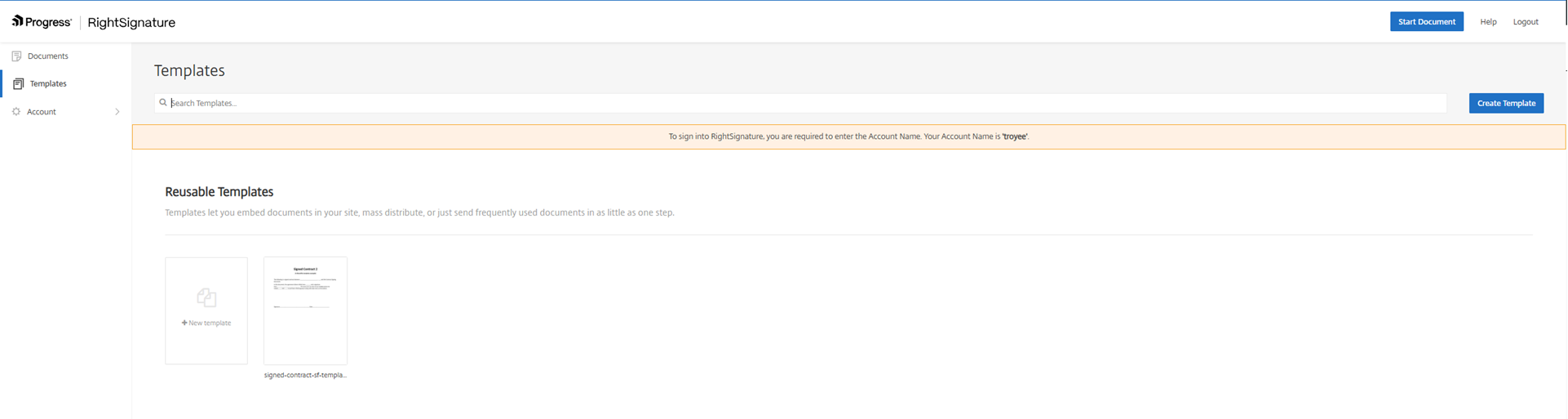The width and height of the screenshot is (1568, 419).
Task: Click the Progress logo icon
Action: click(17, 21)
